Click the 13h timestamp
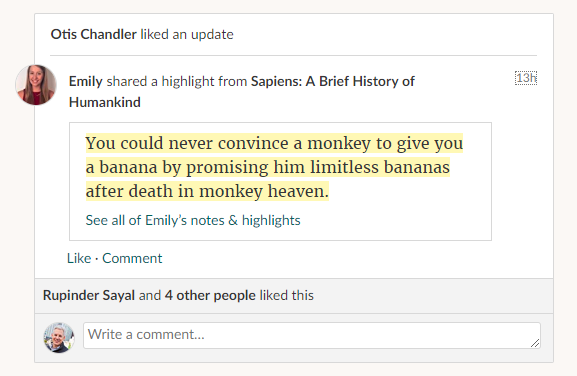Screen dimensions: 577x376 point(526,78)
